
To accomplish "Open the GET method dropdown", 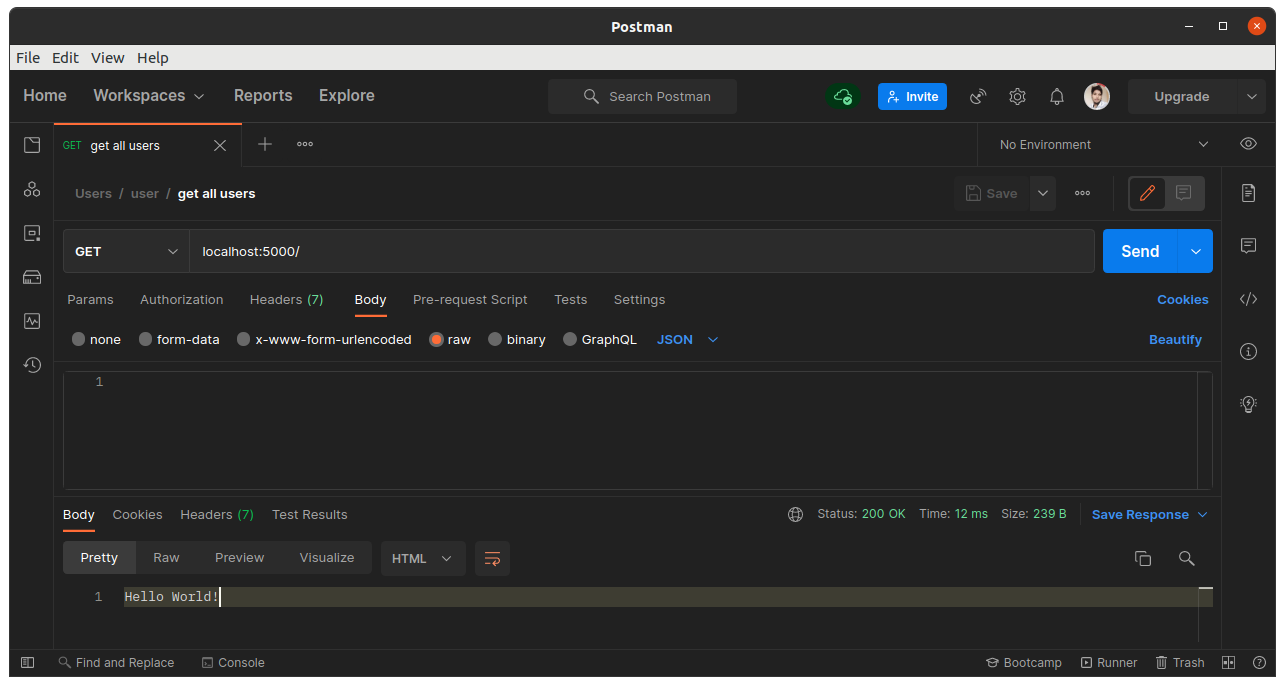I will click(x=127, y=251).
